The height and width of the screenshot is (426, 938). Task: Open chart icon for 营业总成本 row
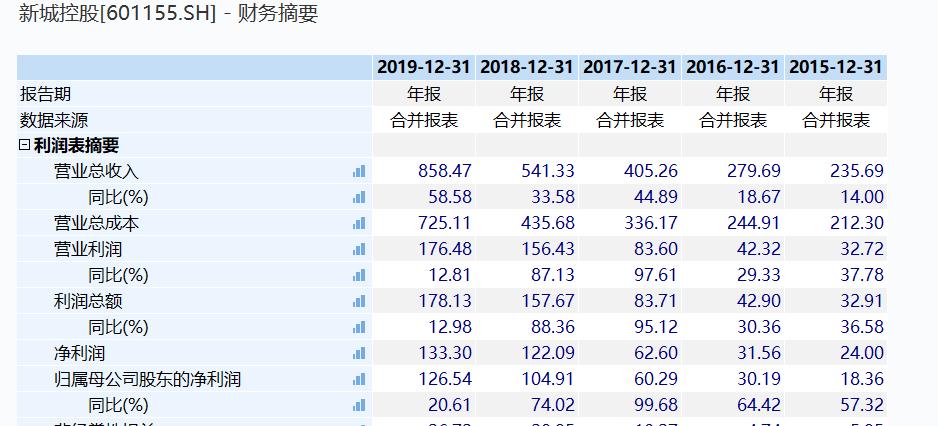359,223
